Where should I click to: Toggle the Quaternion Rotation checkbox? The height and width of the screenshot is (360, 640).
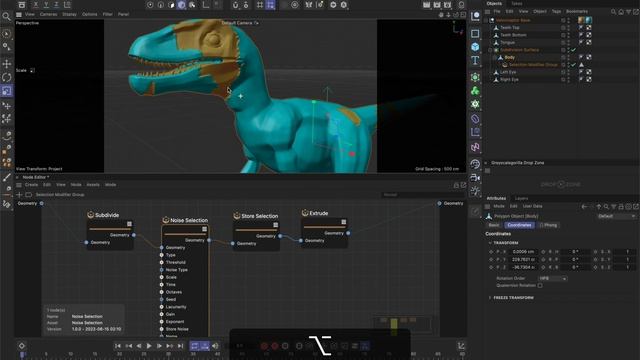540,285
